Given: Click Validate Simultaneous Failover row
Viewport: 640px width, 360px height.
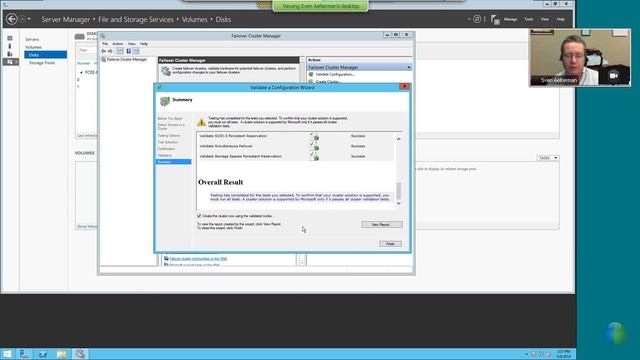Looking at the screenshot, I should click(296, 146).
